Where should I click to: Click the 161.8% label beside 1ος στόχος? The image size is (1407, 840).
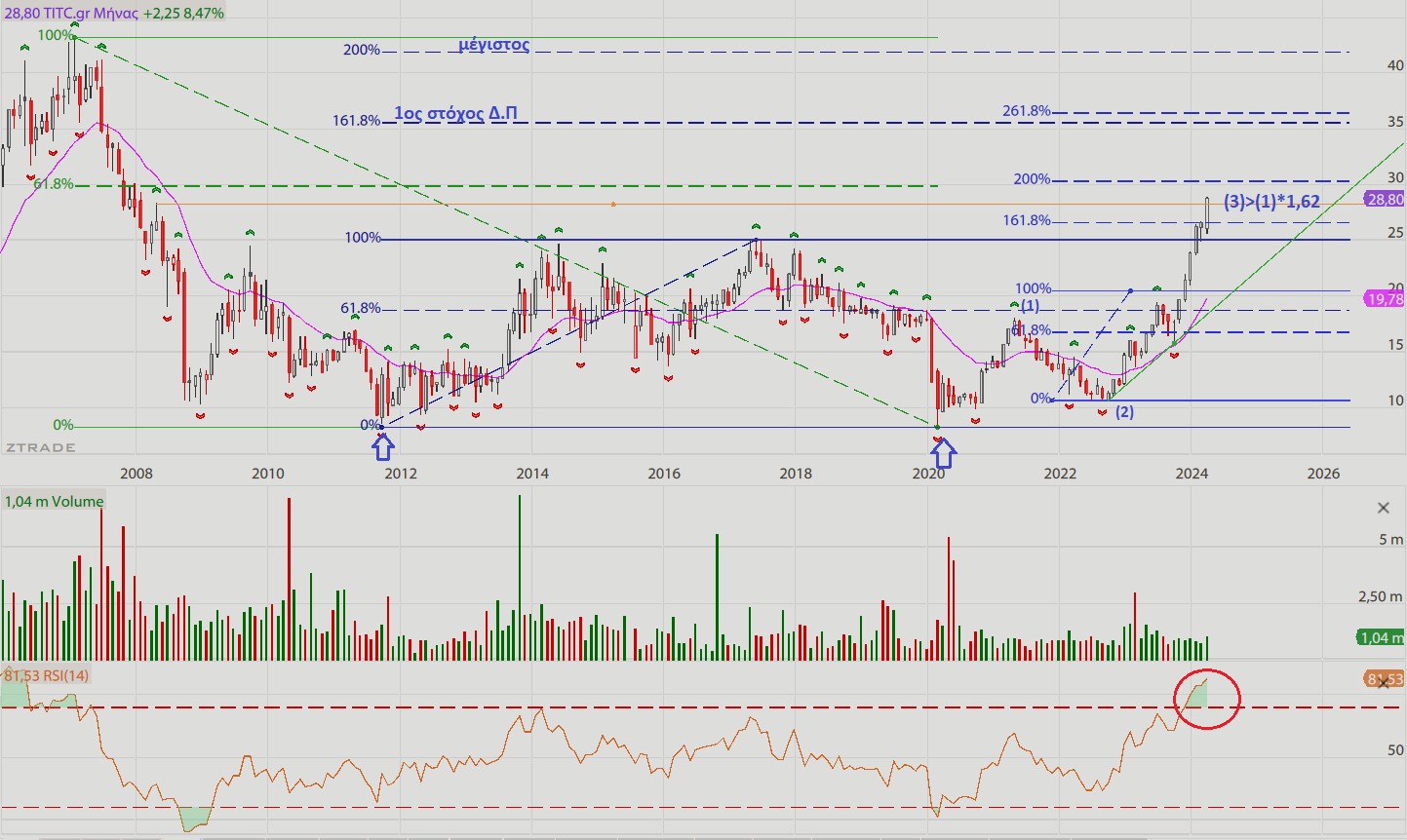[357, 121]
